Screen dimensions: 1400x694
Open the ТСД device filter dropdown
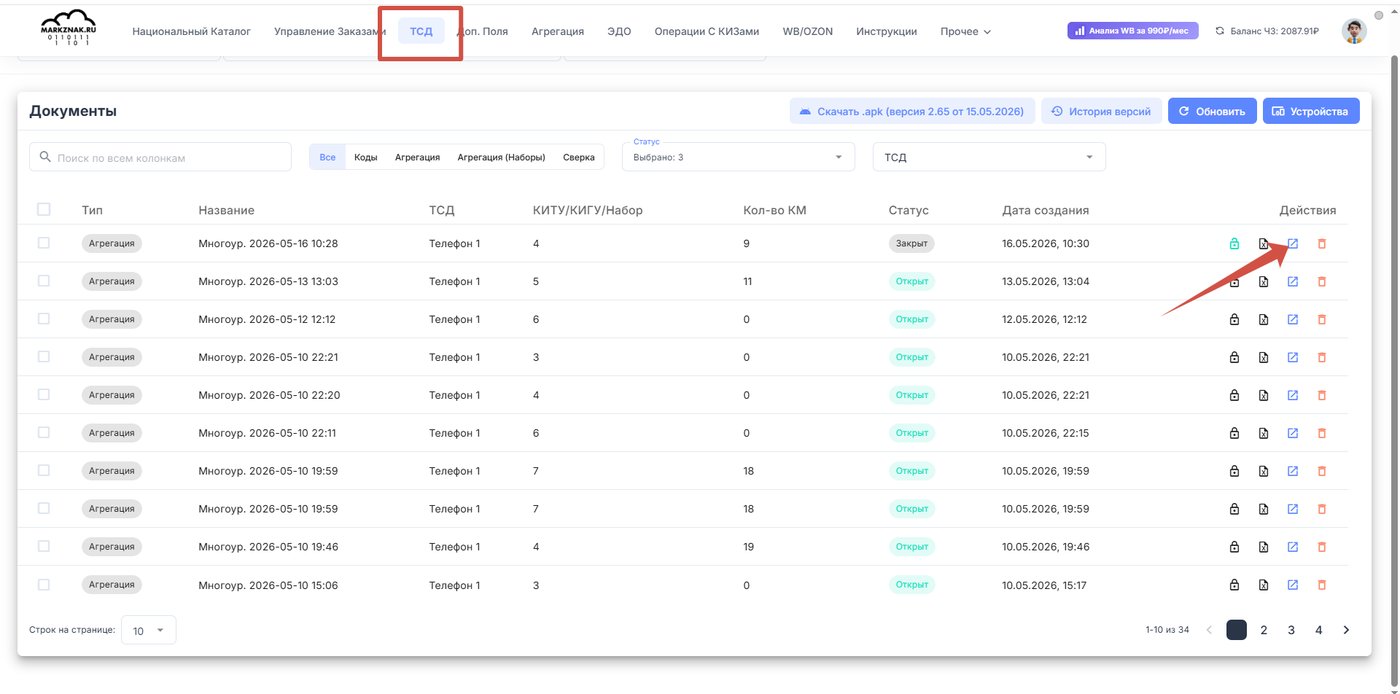989,157
